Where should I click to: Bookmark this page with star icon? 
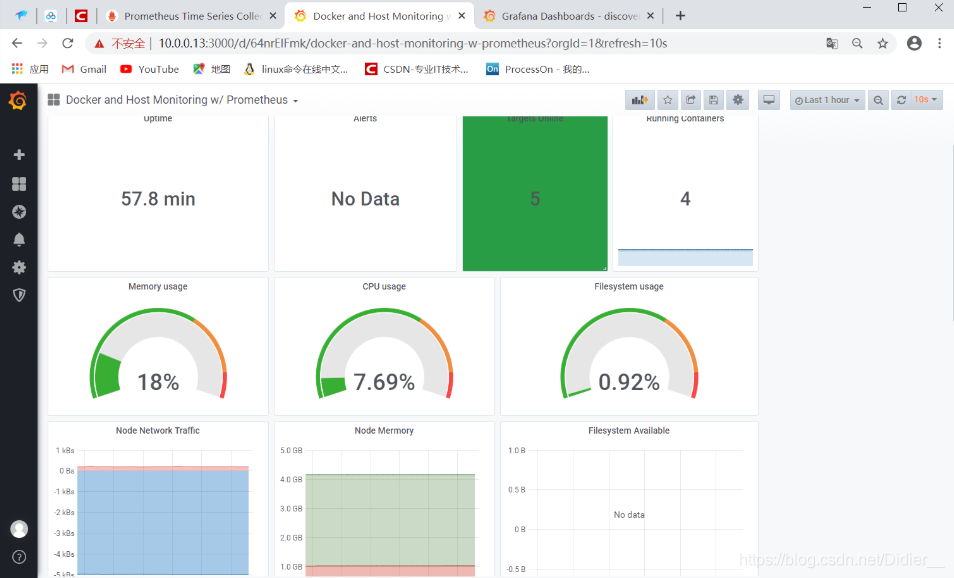(883, 43)
